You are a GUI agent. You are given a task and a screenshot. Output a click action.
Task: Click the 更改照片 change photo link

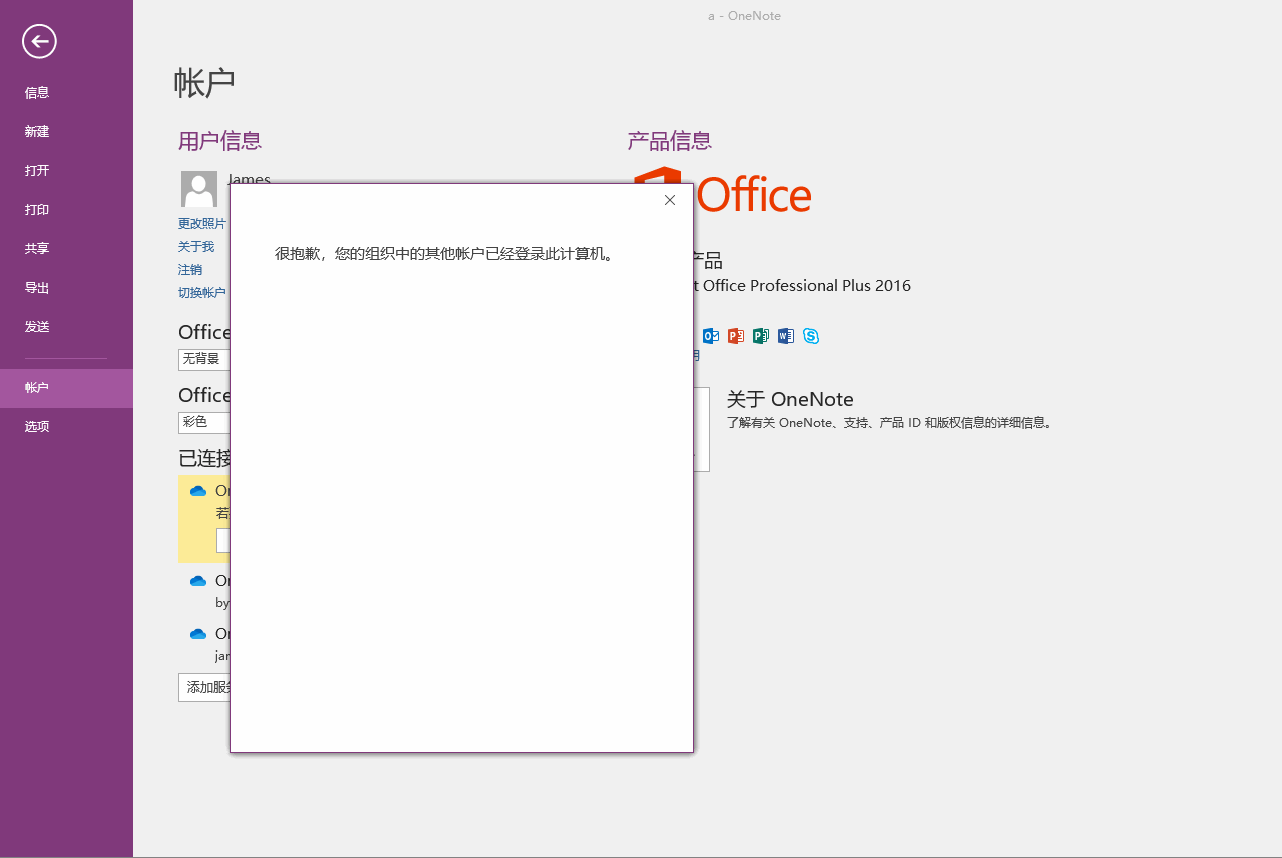pos(202,224)
